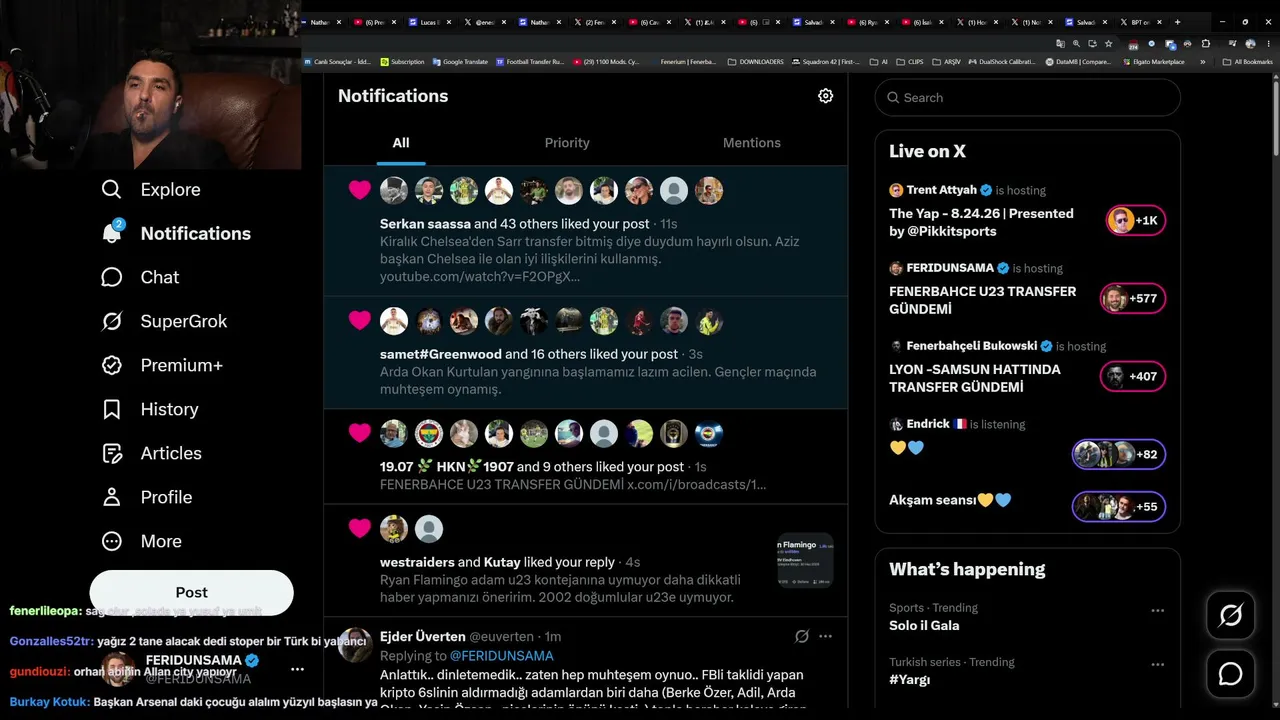This screenshot has height=720, width=1280.
Task: Click Trent Attyah host name
Action: 942,190
